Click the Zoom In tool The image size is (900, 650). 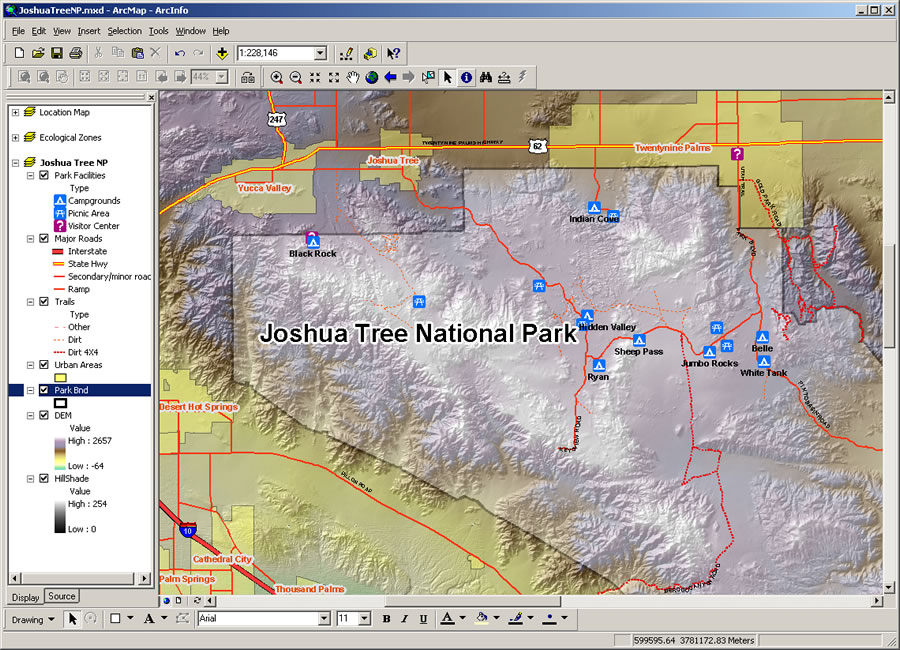click(276, 77)
